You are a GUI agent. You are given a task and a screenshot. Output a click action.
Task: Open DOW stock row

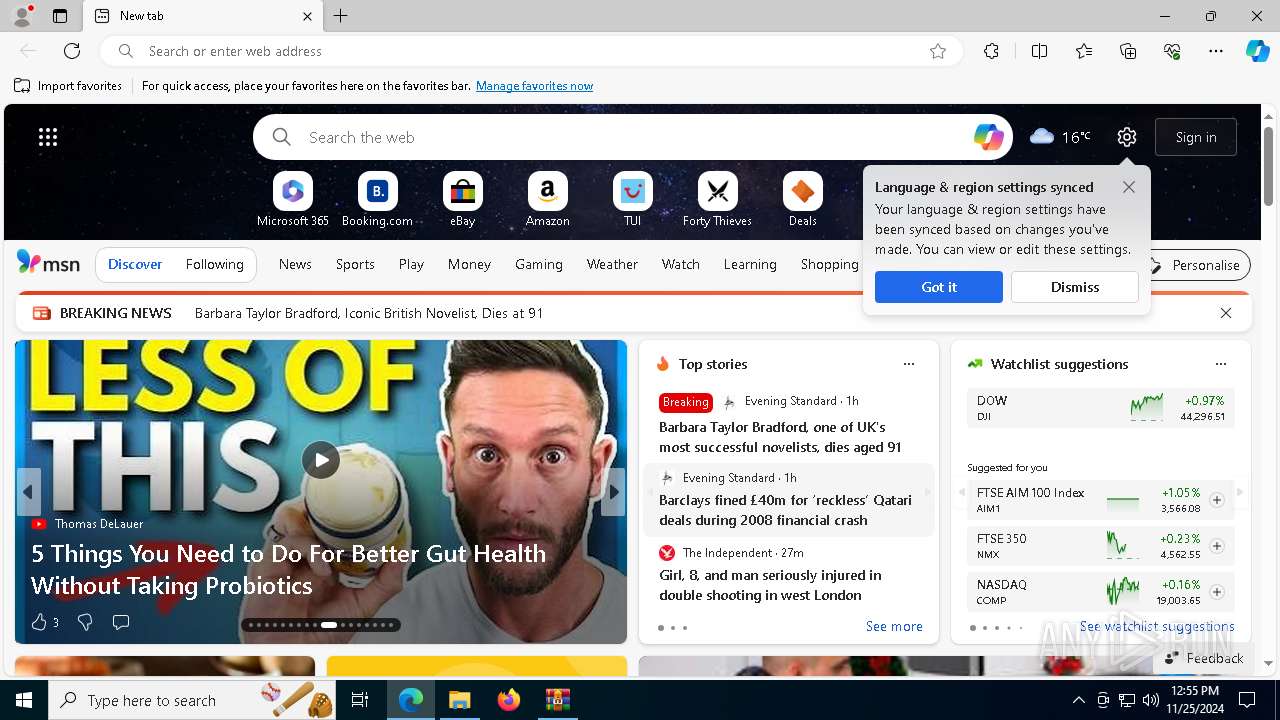click(1101, 408)
